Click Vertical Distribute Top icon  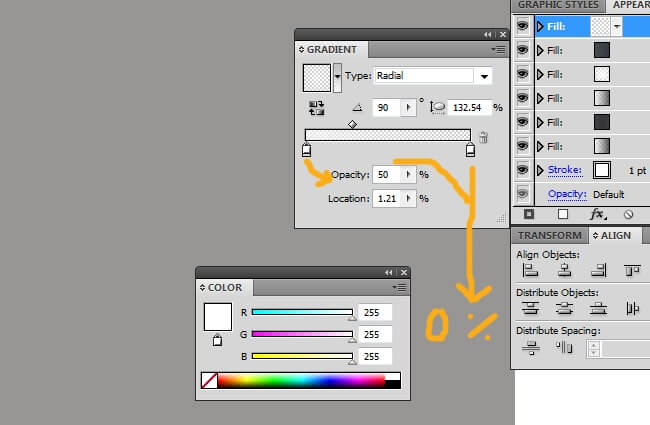530,308
